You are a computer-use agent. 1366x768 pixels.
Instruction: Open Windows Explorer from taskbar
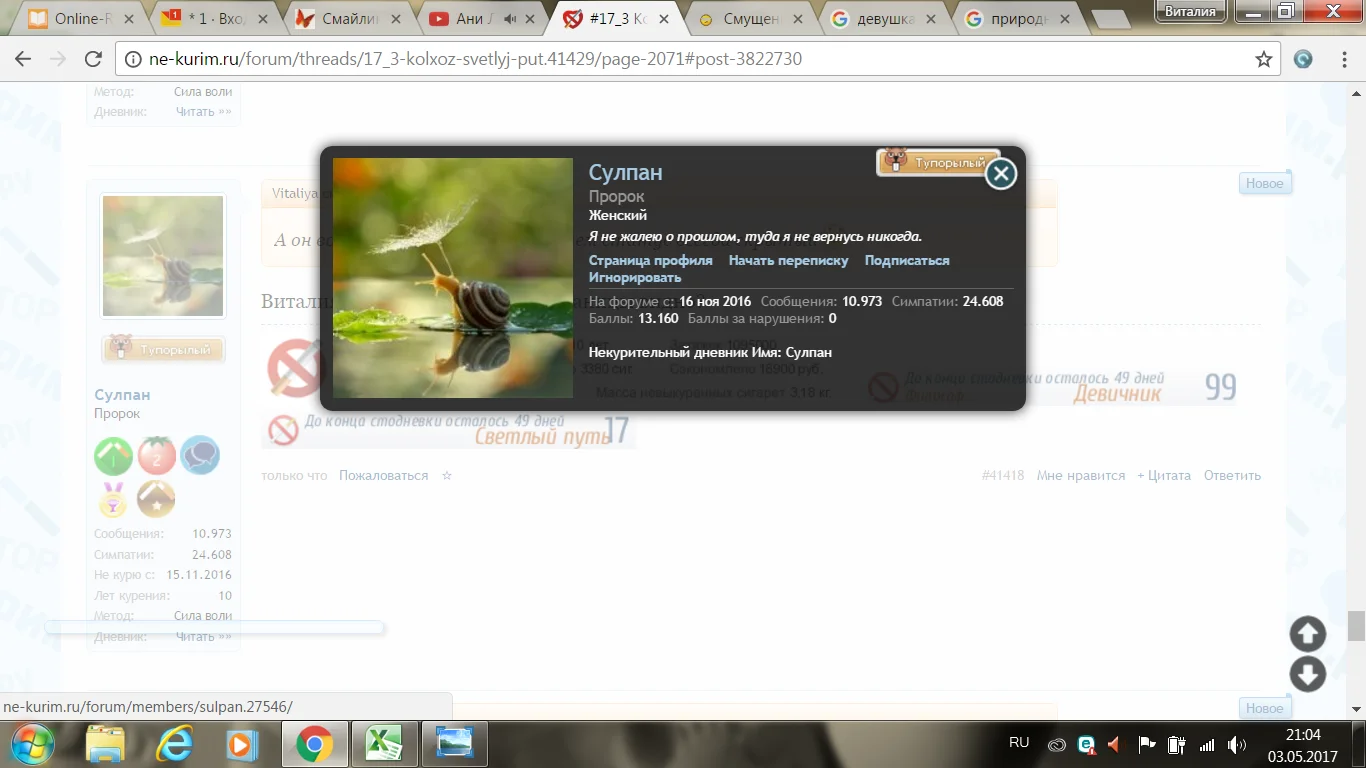click(104, 744)
